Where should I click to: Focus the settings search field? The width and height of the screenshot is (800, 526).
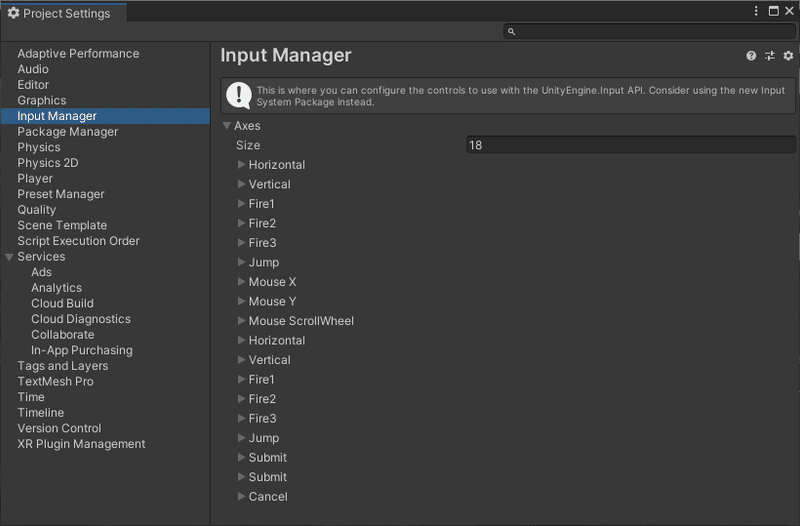[x=650, y=32]
